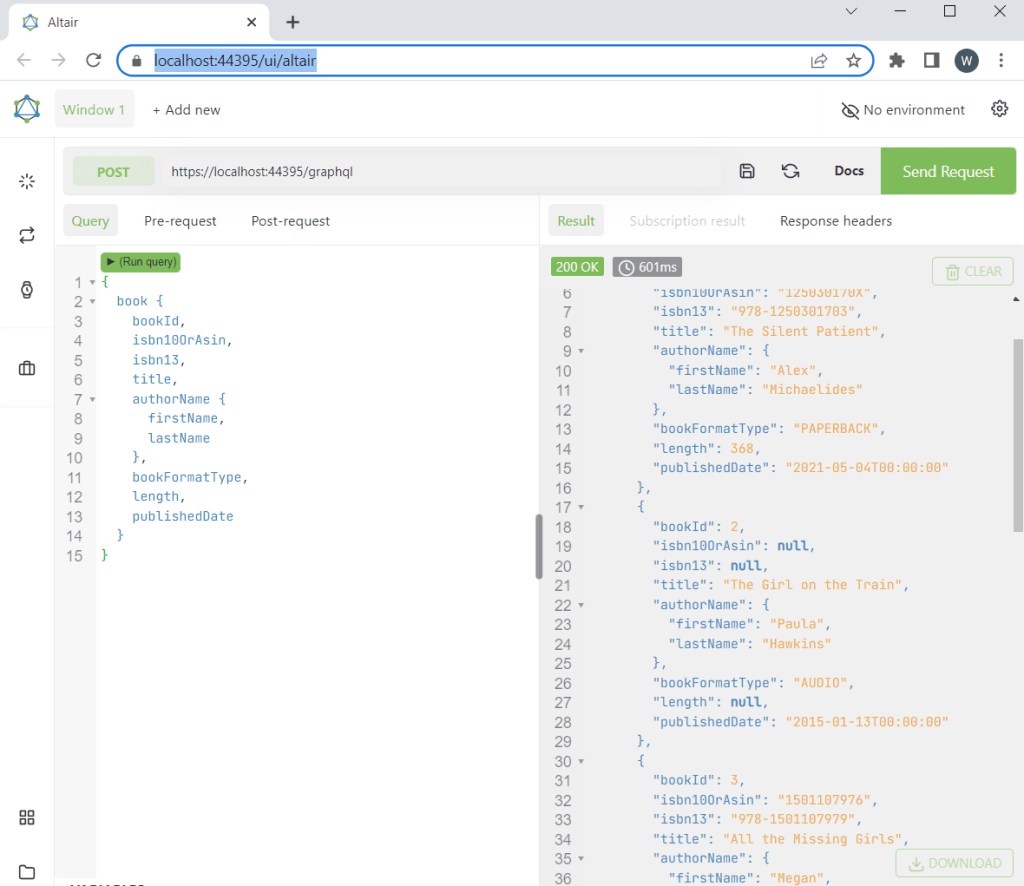This screenshot has height=886, width=1024.
Task: Click the watch icon in sidebar
Action: coord(27,290)
